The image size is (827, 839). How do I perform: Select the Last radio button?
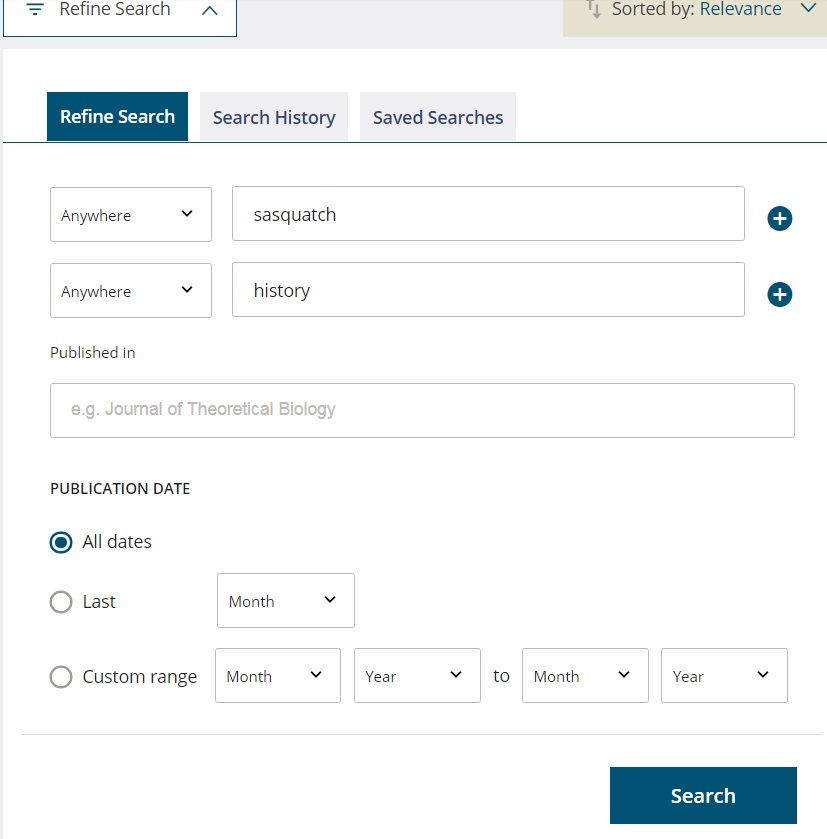[61, 602]
